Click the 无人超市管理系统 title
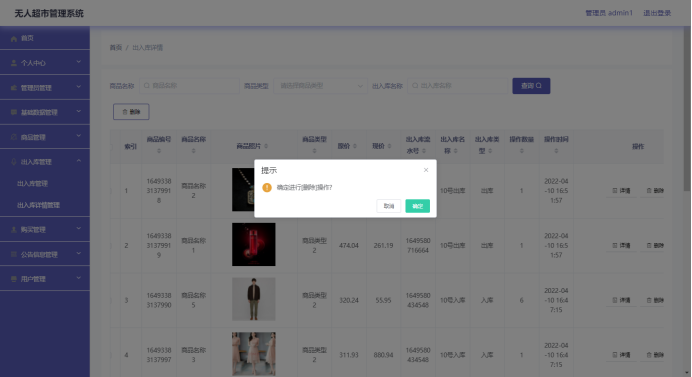 click(x=49, y=14)
